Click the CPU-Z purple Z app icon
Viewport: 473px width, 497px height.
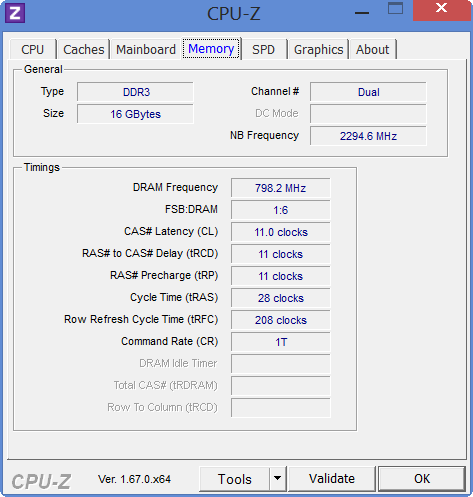click(x=15, y=13)
